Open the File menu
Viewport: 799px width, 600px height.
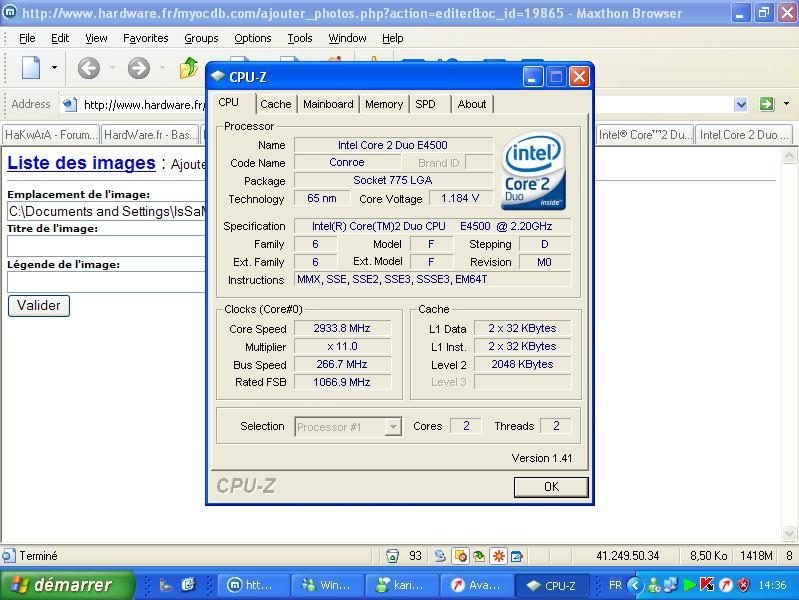pyautogui.click(x=27, y=38)
